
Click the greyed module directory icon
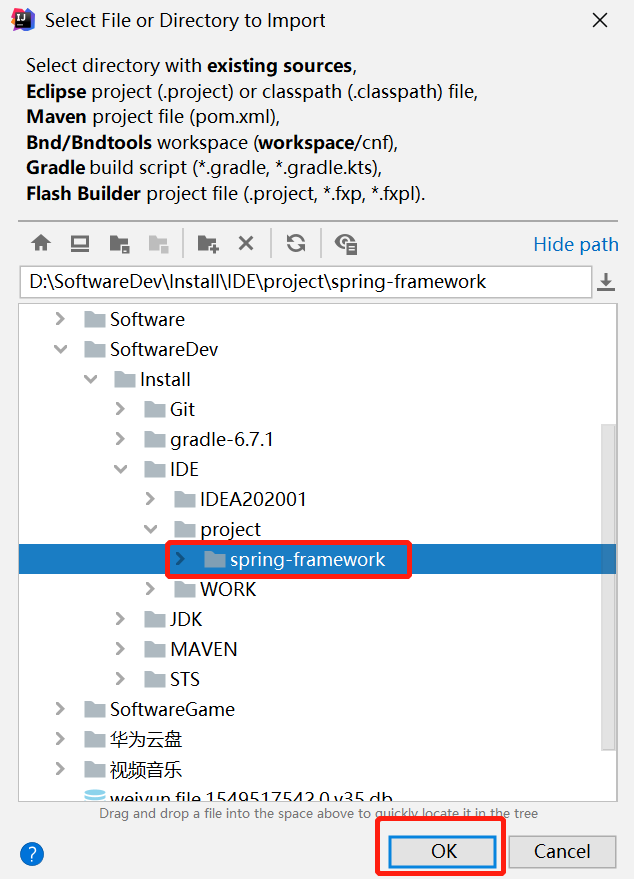pos(159,244)
